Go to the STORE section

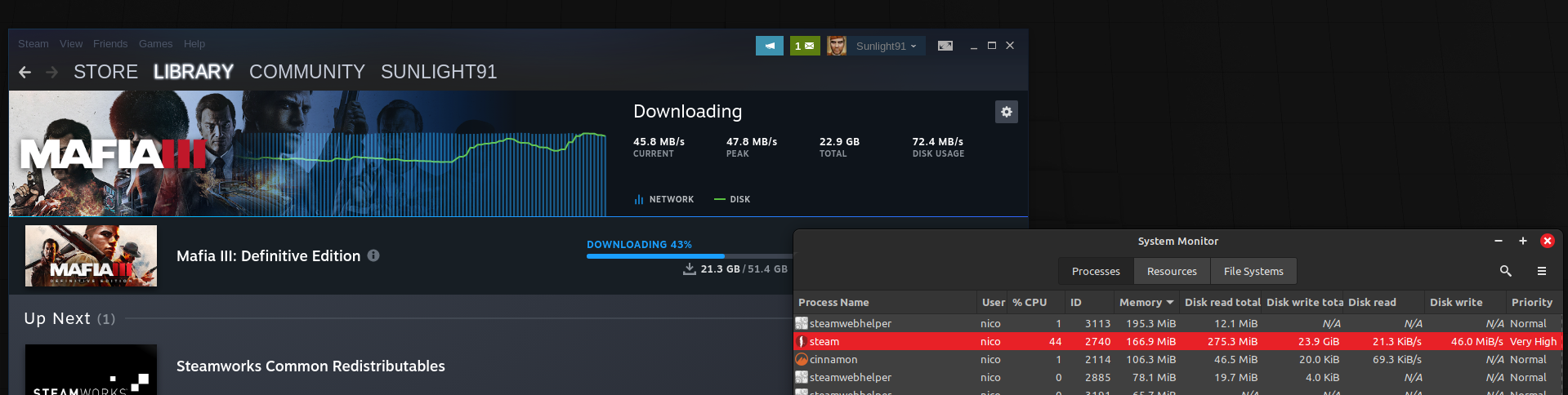(105, 72)
